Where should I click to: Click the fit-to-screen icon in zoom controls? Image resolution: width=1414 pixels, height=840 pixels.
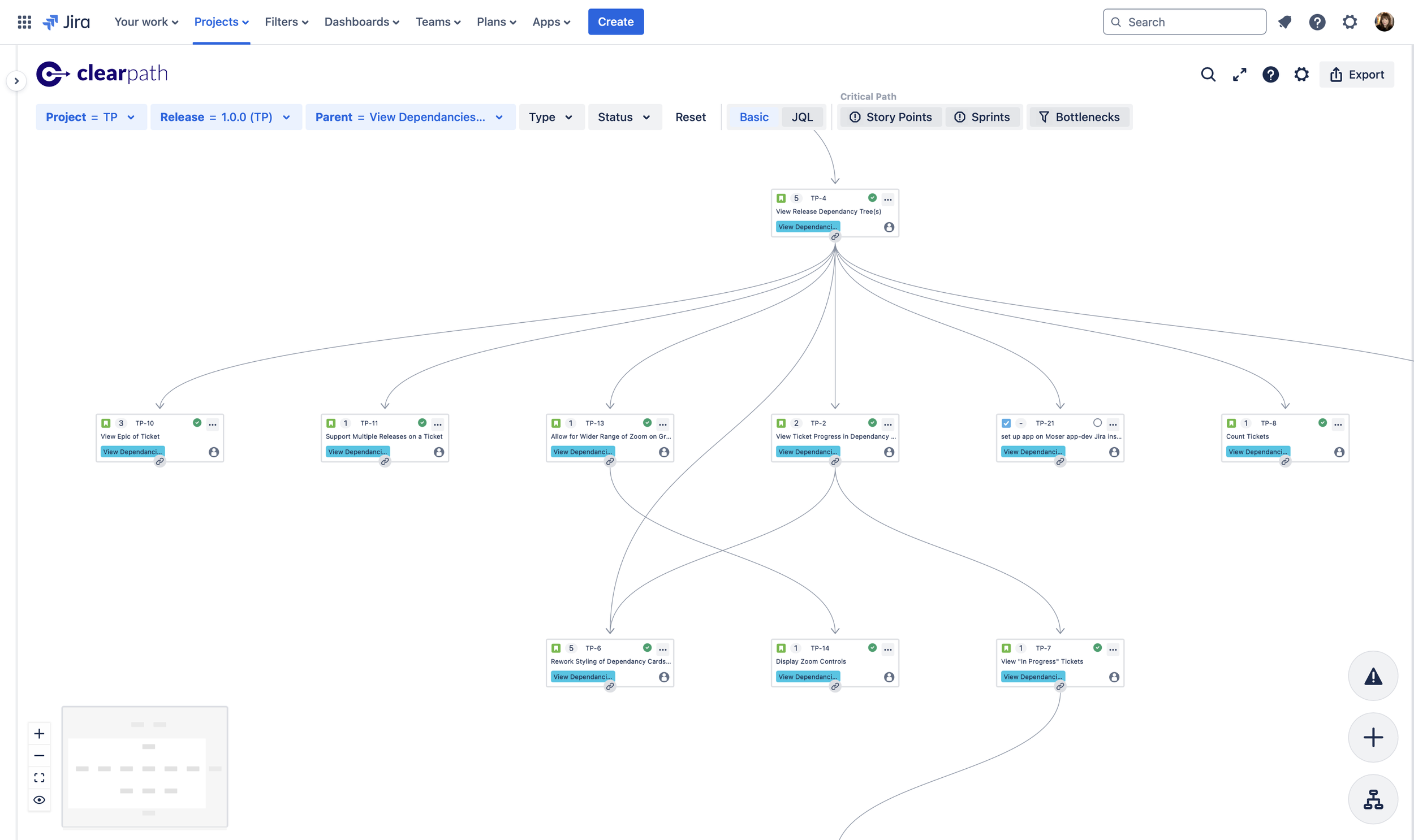coord(39,778)
